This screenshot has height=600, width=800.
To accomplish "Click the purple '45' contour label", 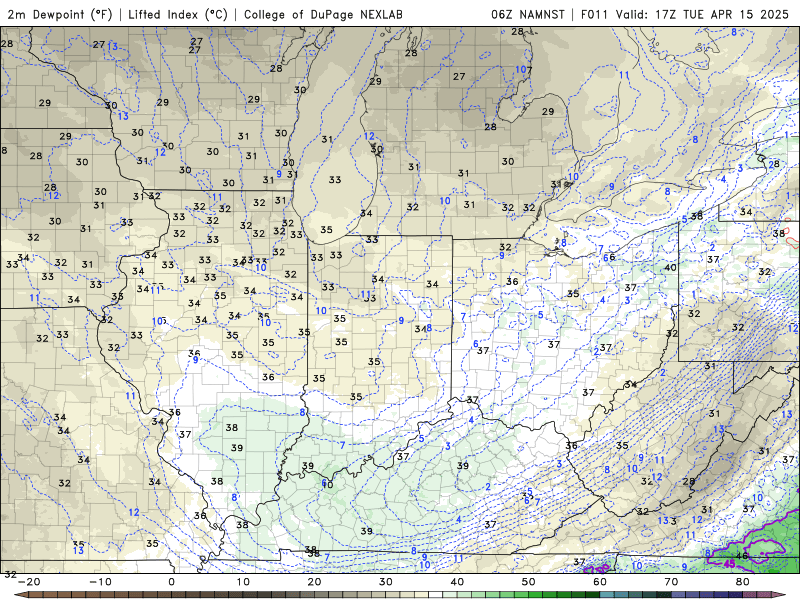I will point(730,563).
